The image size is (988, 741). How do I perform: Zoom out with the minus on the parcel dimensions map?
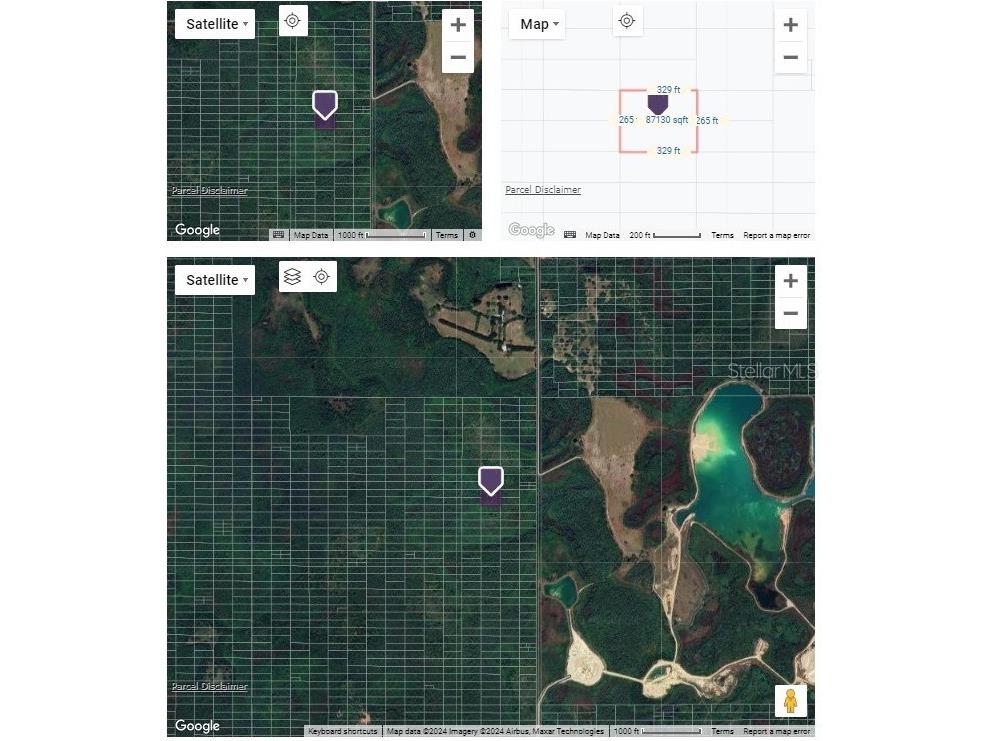pos(790,57)
